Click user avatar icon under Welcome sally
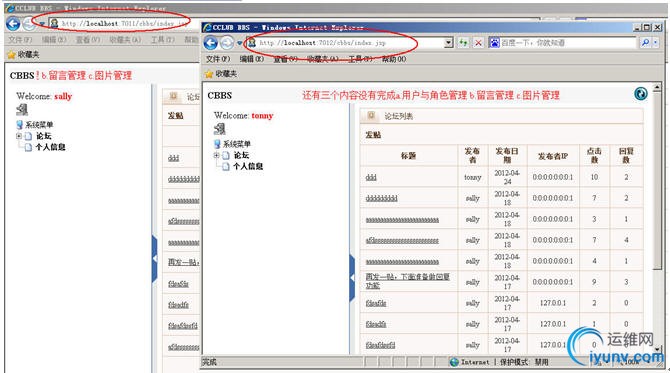 [x=22, y=109]
